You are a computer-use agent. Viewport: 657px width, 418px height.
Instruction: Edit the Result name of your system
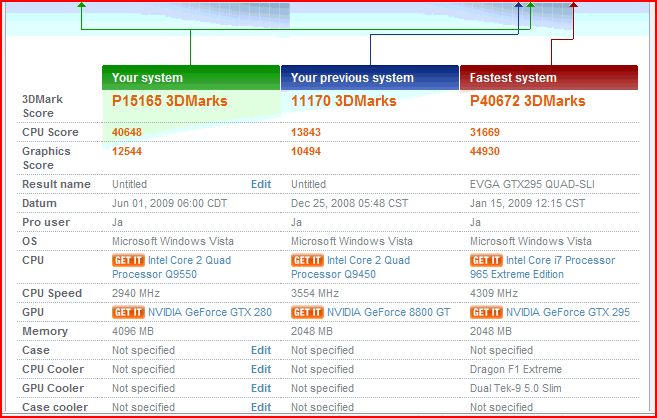coord(261,184)
